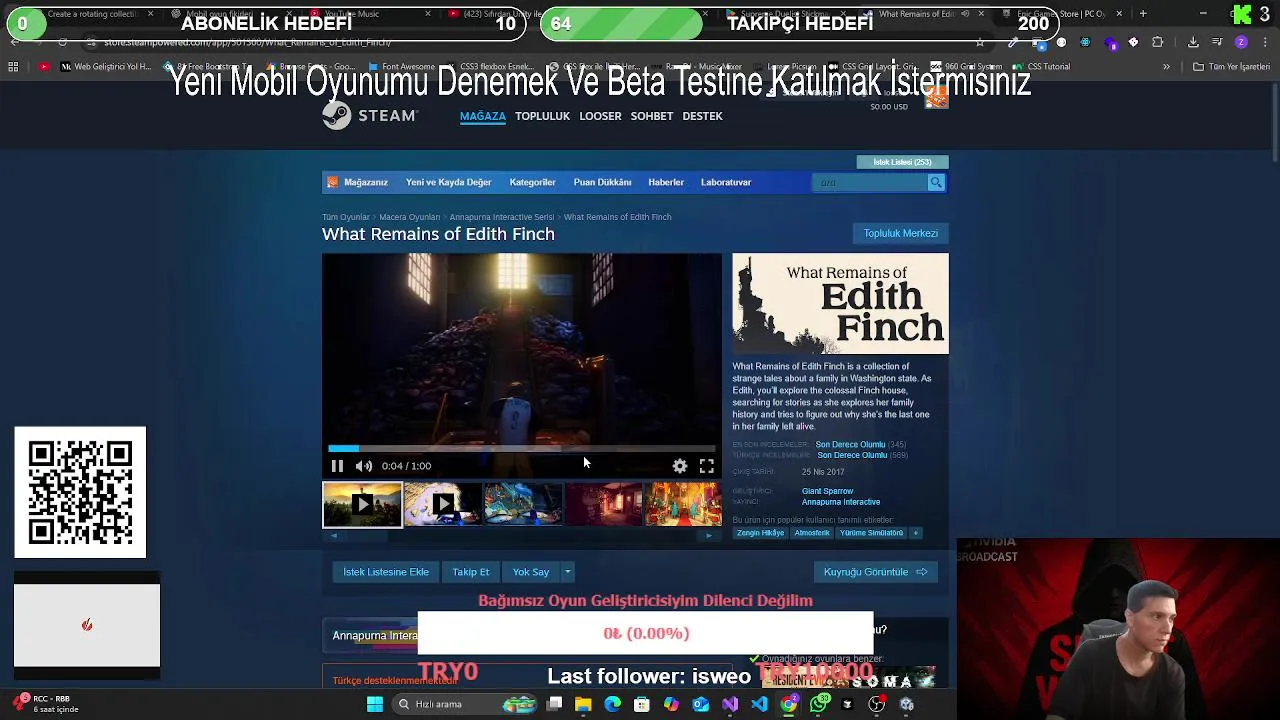Open the DESTEK menu
The height and width of the screenshot is (720, 1280).
[702, 116]
